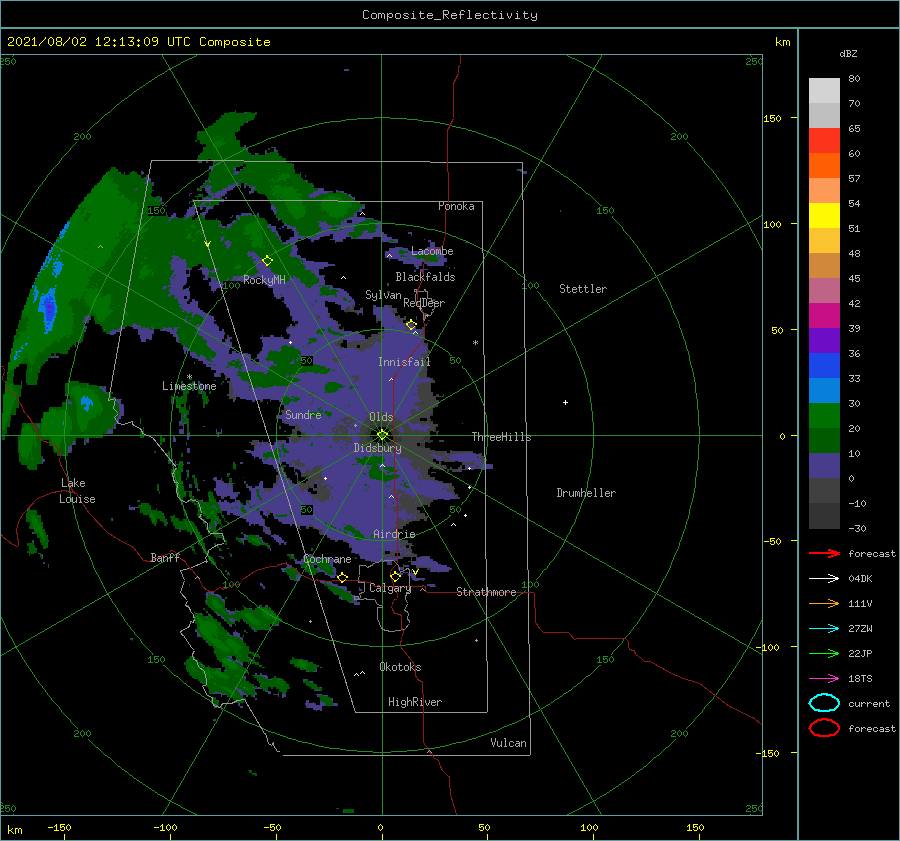Click the RockyMH map label
This screenshot has height=841, width=900.
tap(264, 280)
